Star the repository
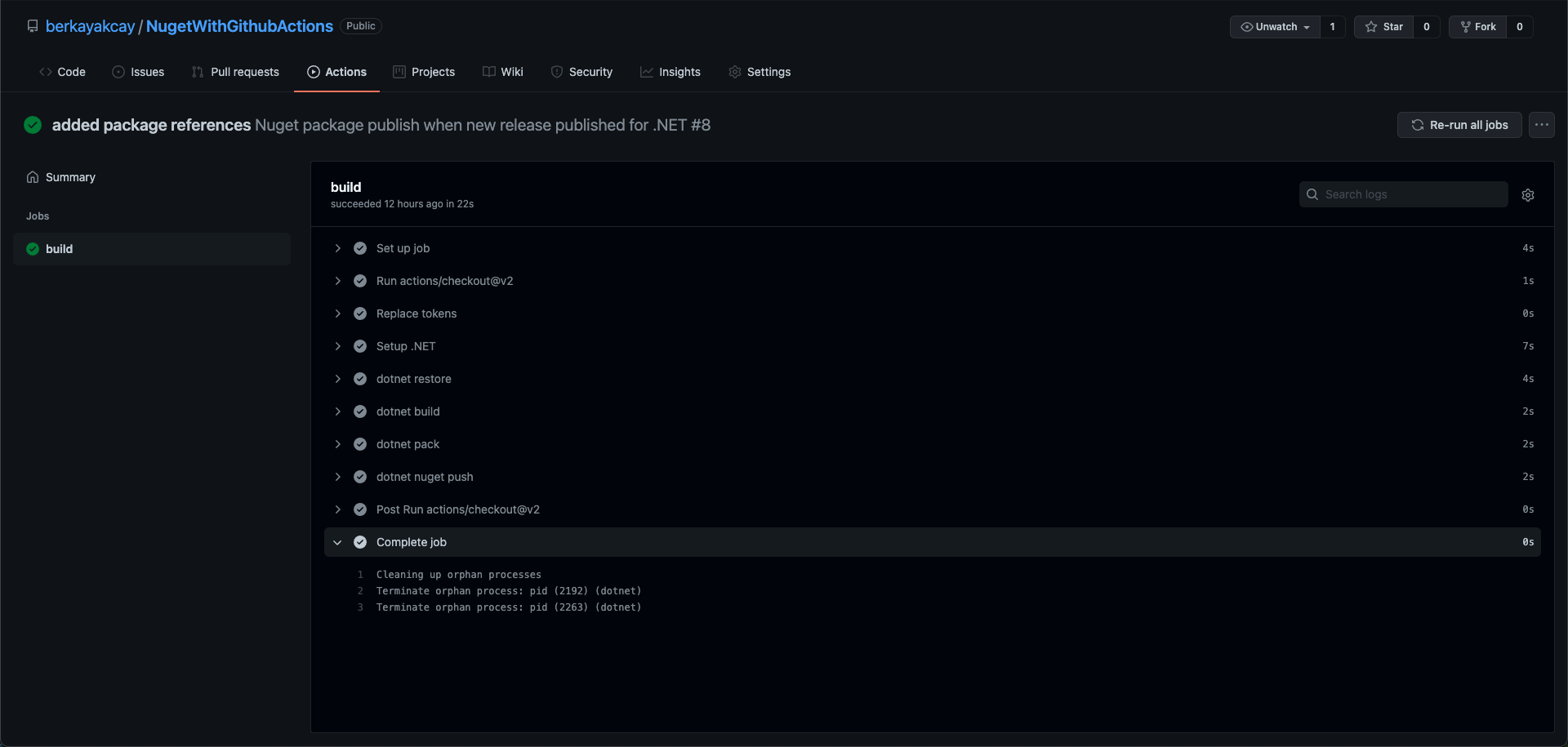The image size is (1568, 747). (x=1384, y=26)
